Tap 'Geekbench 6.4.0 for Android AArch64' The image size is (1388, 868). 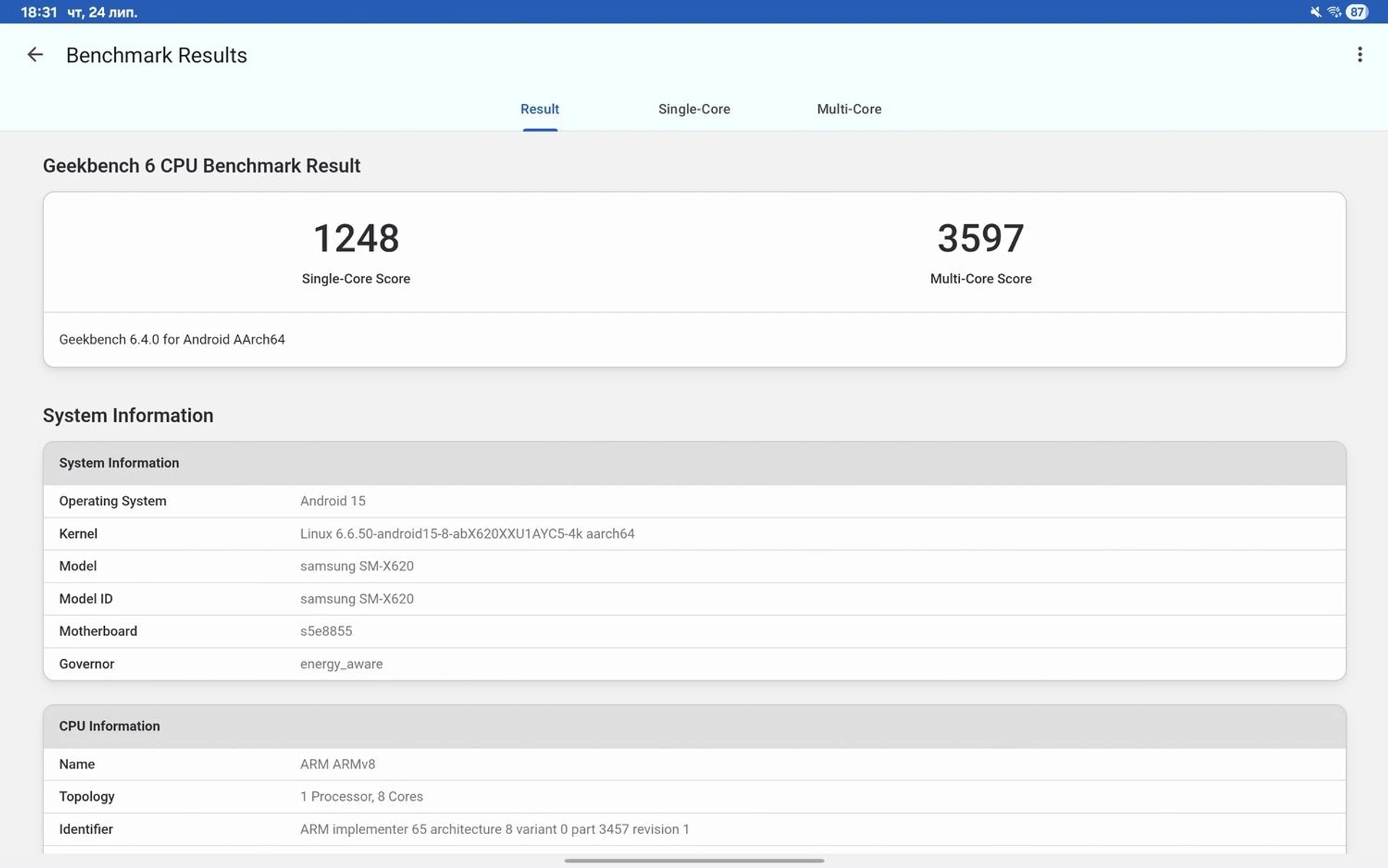[x=172, y=340]
